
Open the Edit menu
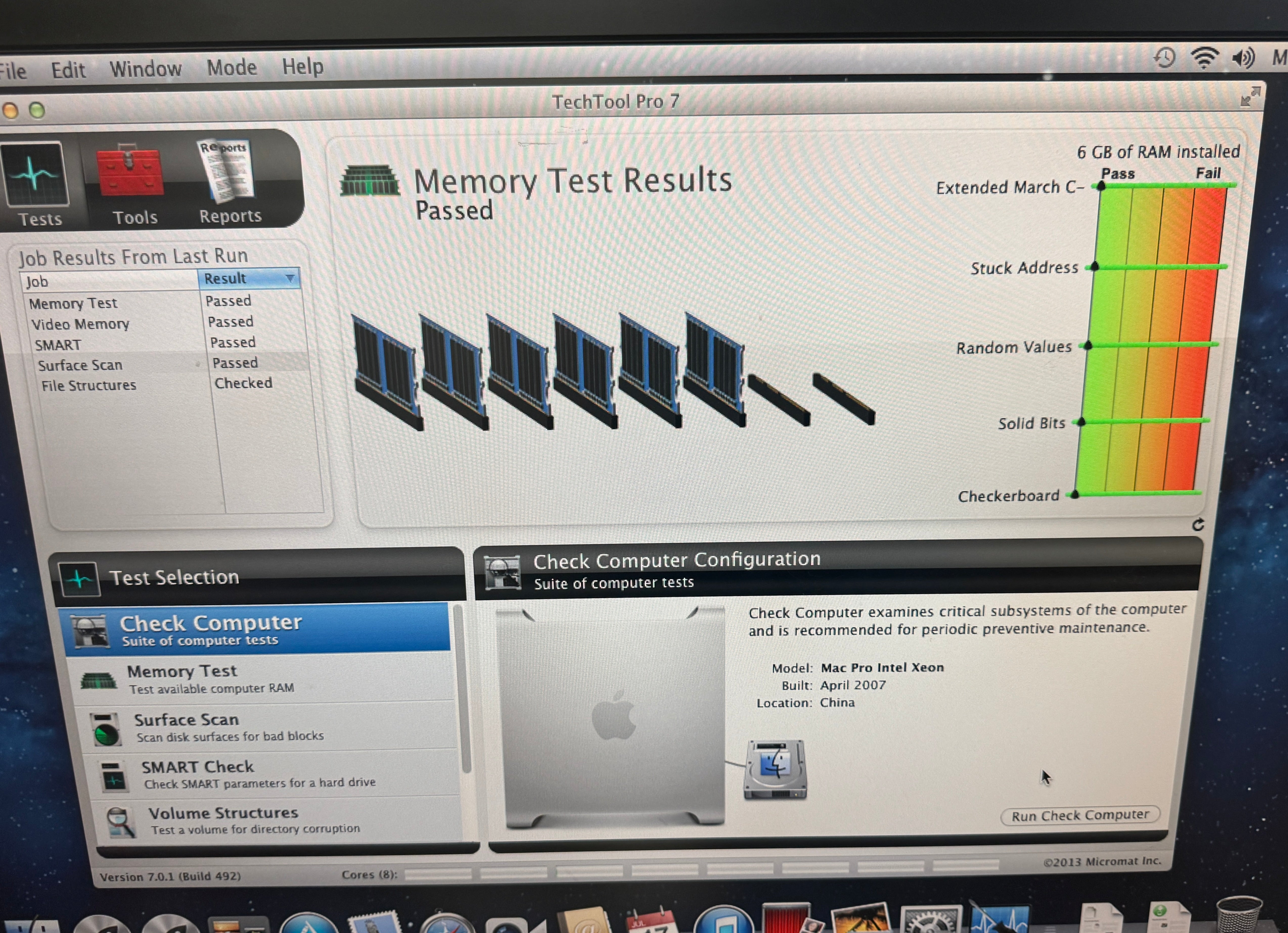[x=68, y=71]
